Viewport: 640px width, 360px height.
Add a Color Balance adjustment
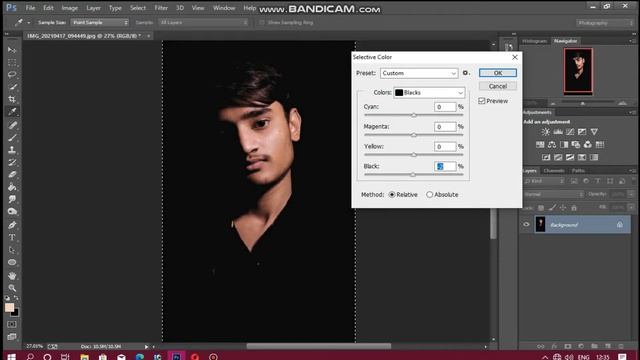pyautogui.click(x=552, y=144)
